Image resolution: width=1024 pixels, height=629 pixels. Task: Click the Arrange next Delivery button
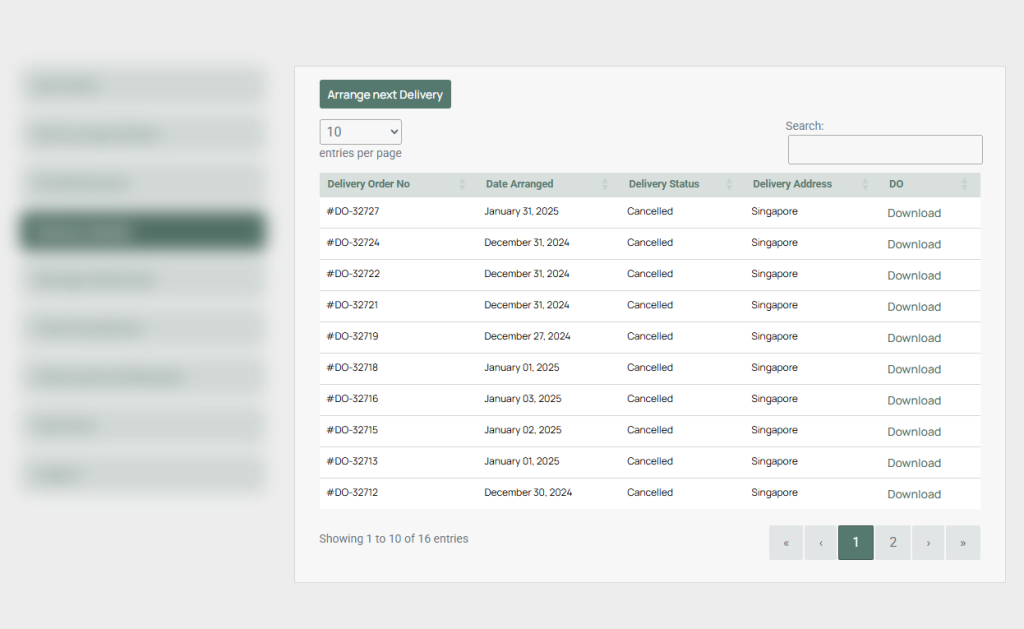point(385,94)
